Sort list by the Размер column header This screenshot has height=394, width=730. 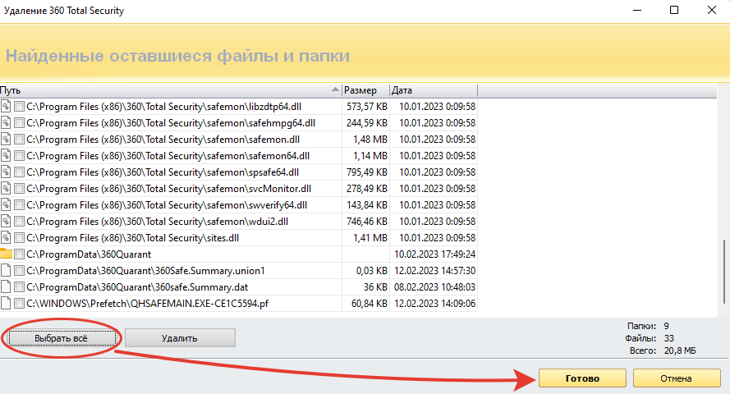365,90
